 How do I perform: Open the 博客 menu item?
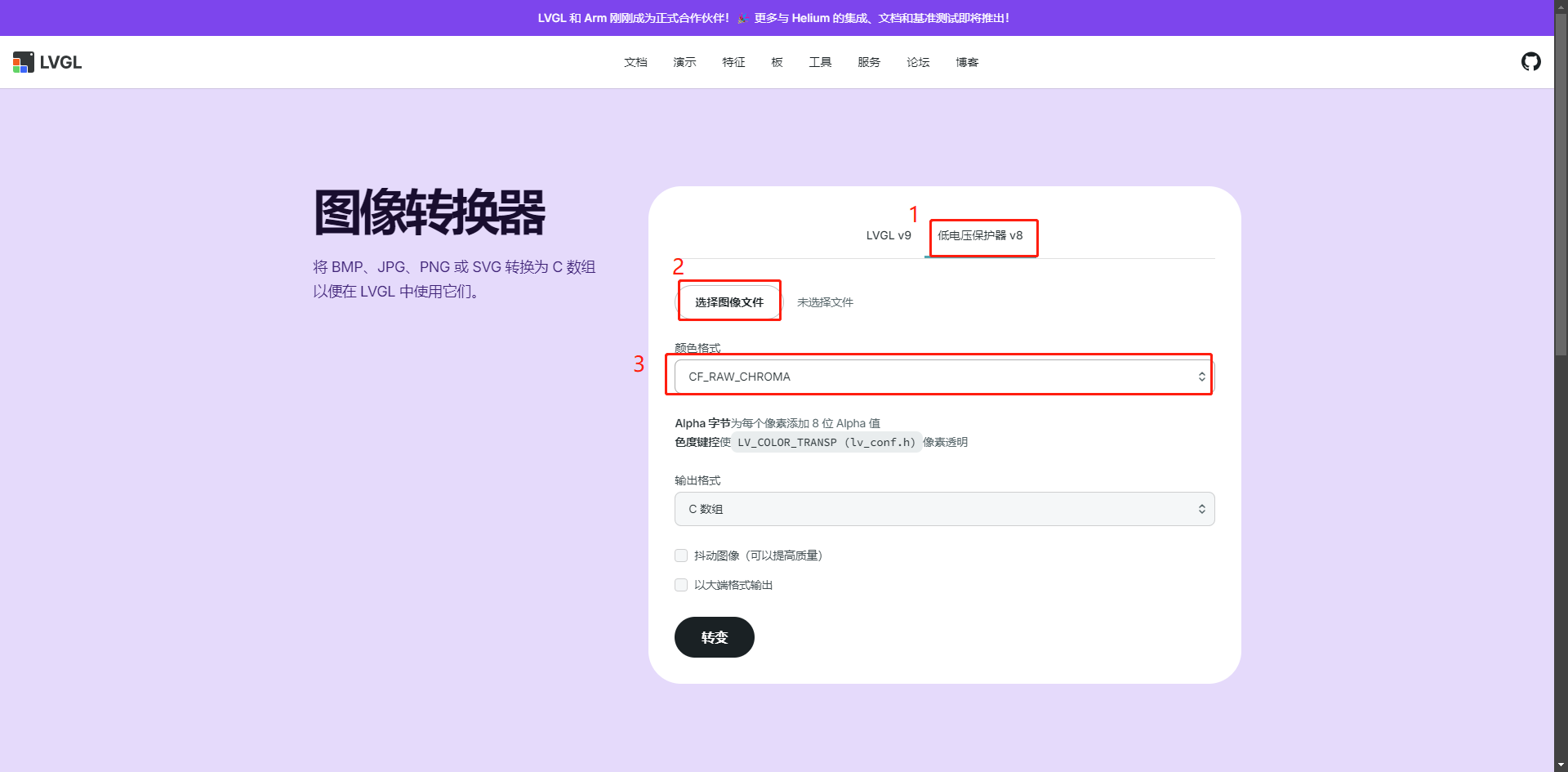pos(967,62)
